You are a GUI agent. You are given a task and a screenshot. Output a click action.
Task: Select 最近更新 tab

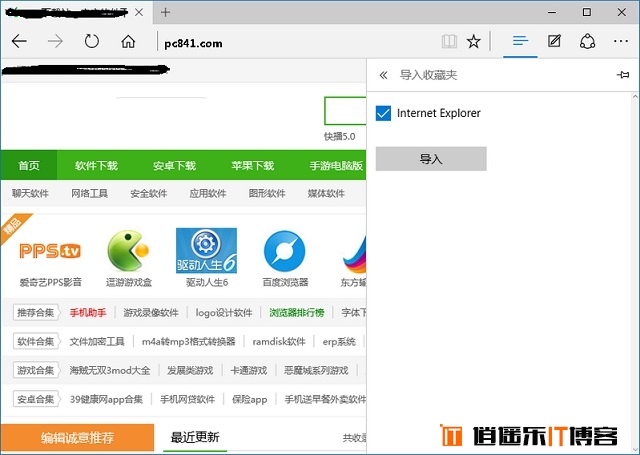pyautogui.click(x=195, y=437)
